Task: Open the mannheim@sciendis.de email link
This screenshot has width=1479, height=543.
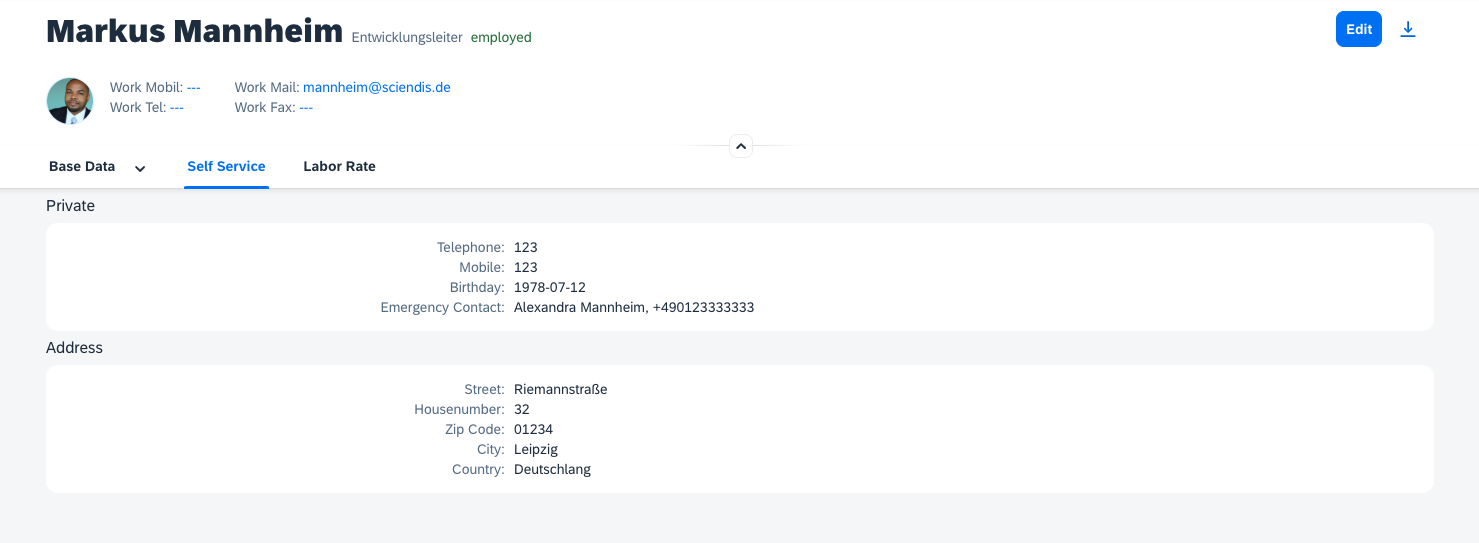Action: tap(377, 87)
